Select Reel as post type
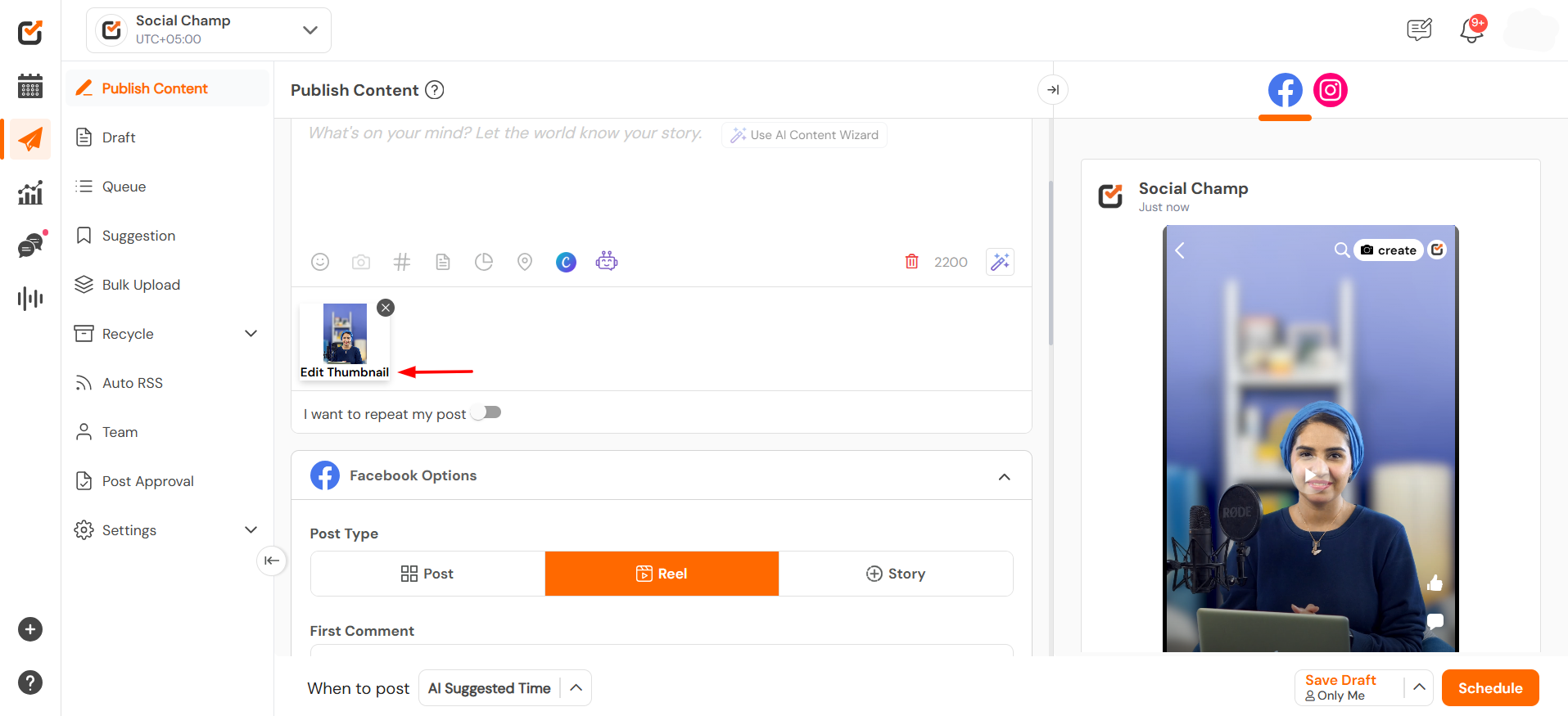Viewport: 1568px width, 716px height. click(662, 574)
